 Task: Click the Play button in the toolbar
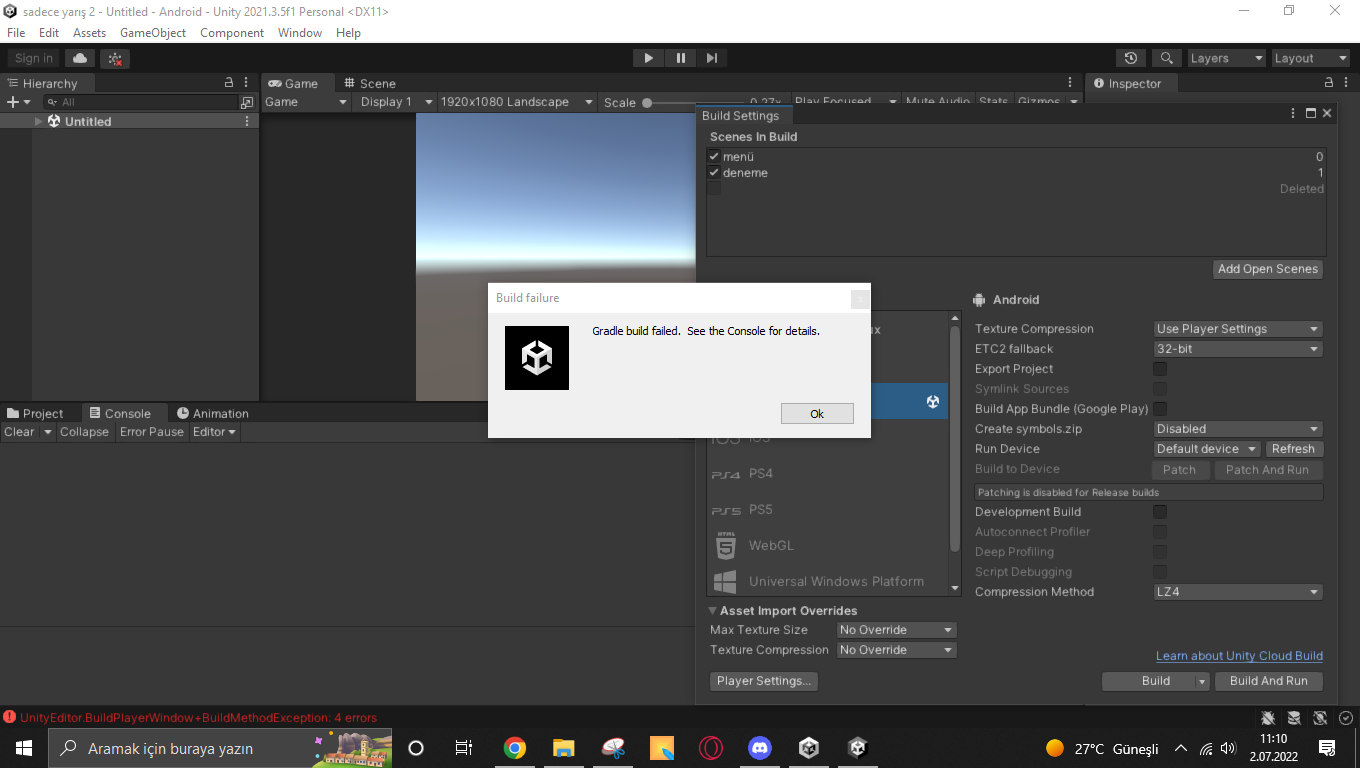(649, 58)
